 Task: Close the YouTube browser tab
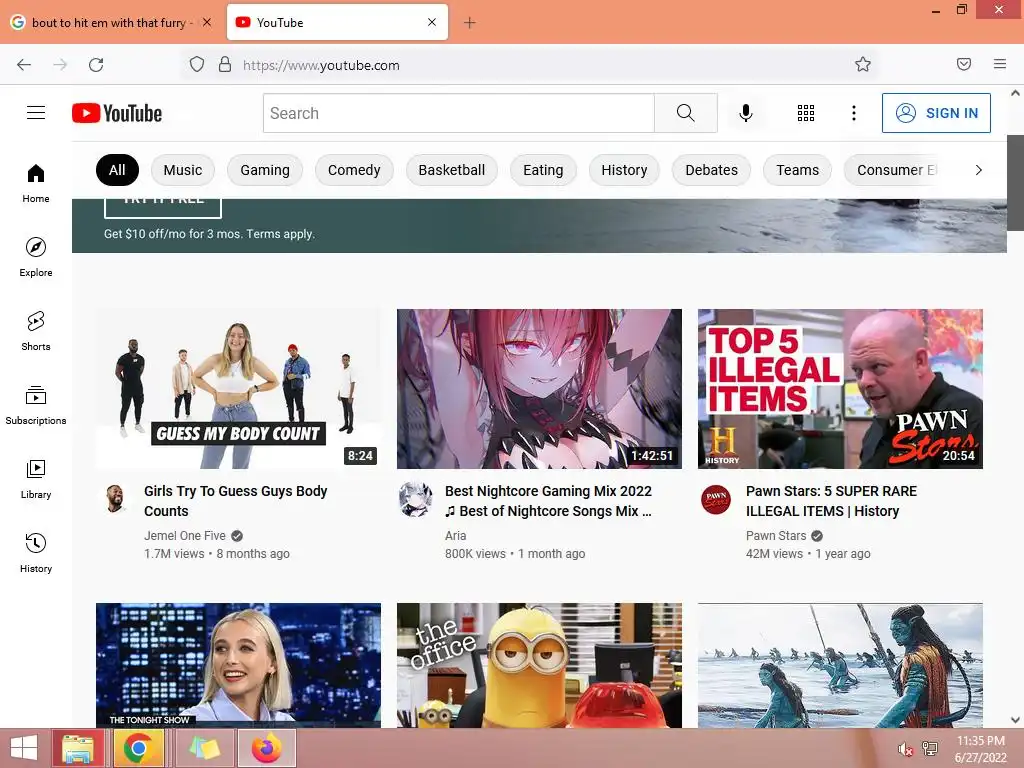pos(432,22)
